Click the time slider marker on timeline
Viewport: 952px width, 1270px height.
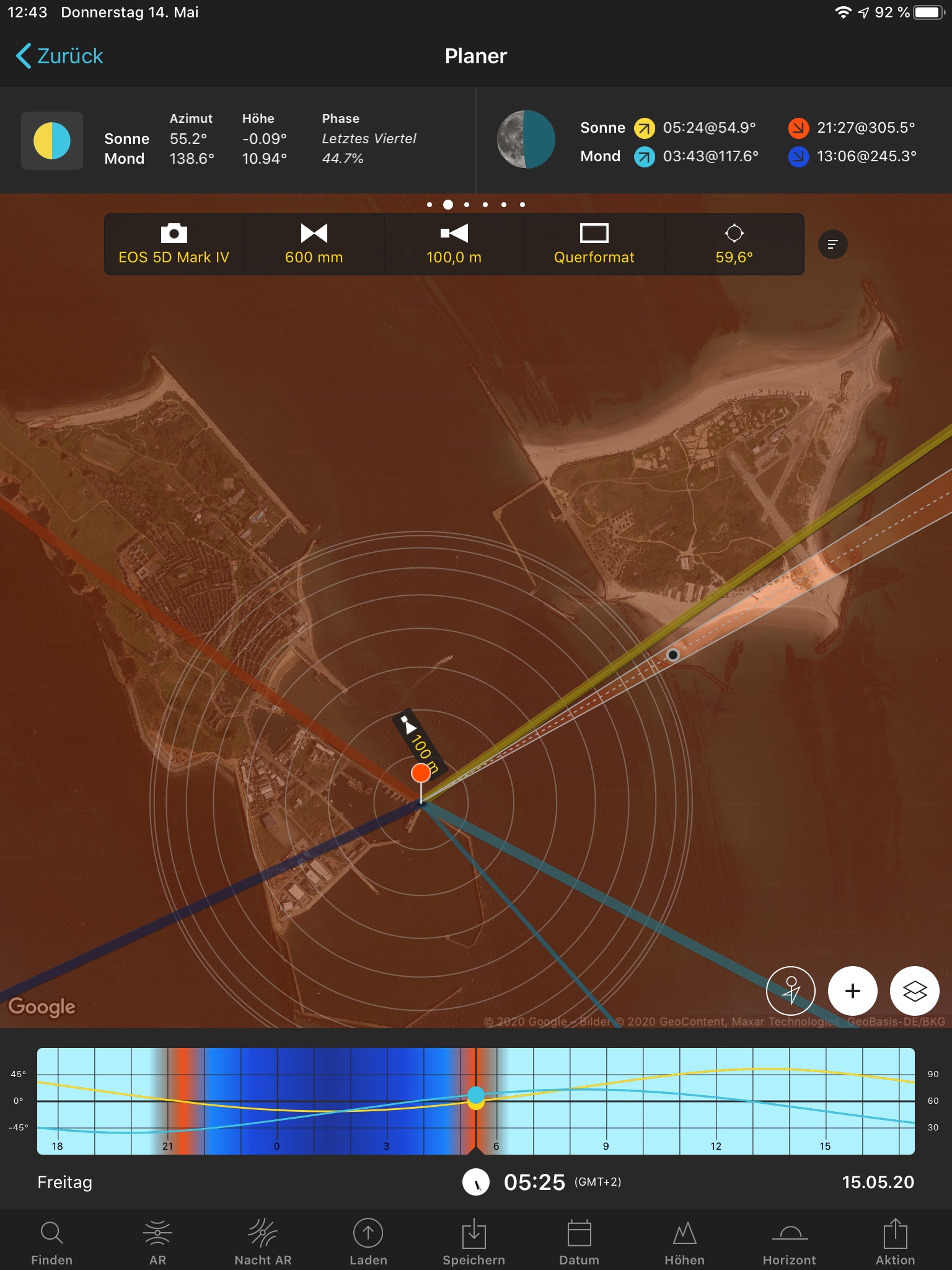[x=475, y=1096]
